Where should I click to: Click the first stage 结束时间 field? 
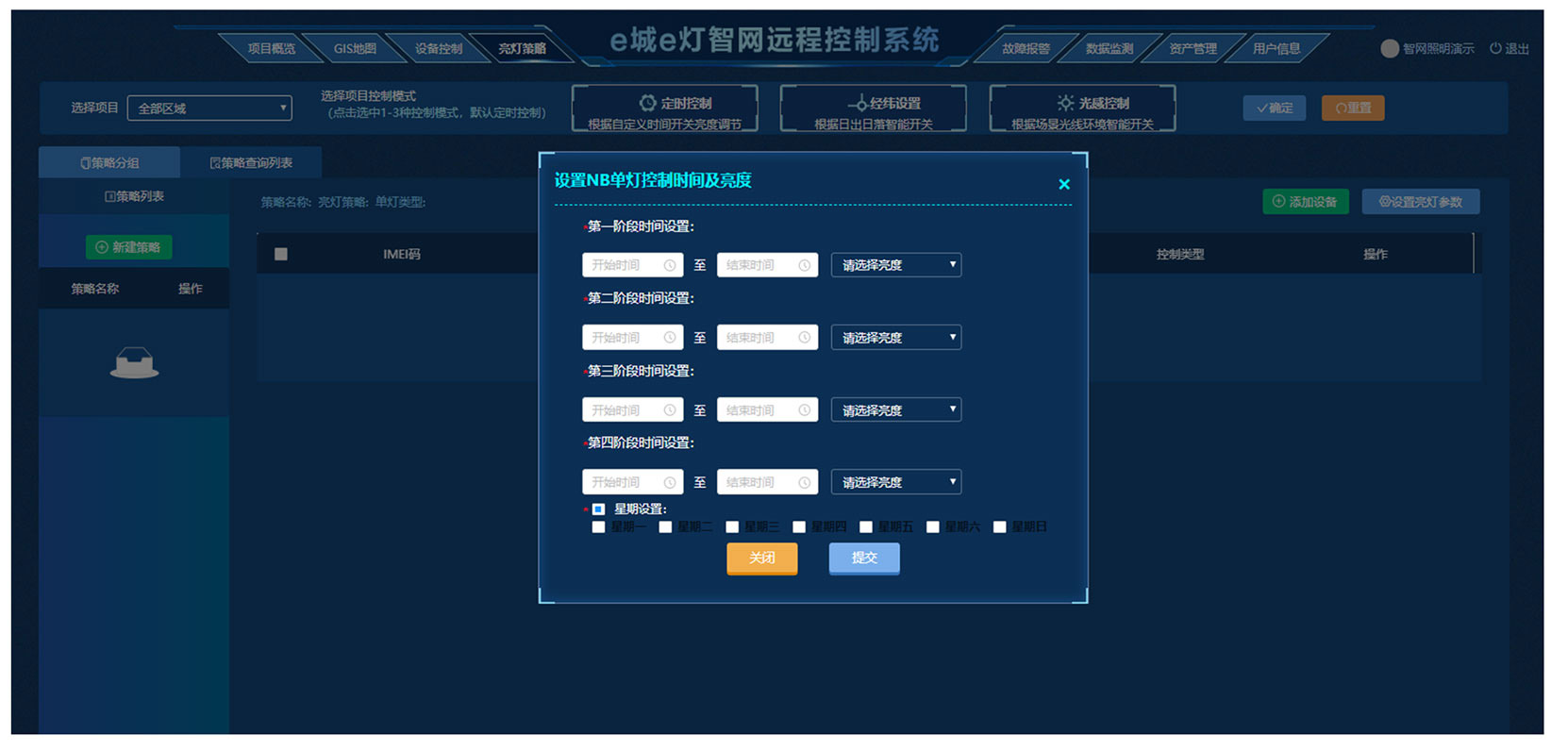click(767, 265)
